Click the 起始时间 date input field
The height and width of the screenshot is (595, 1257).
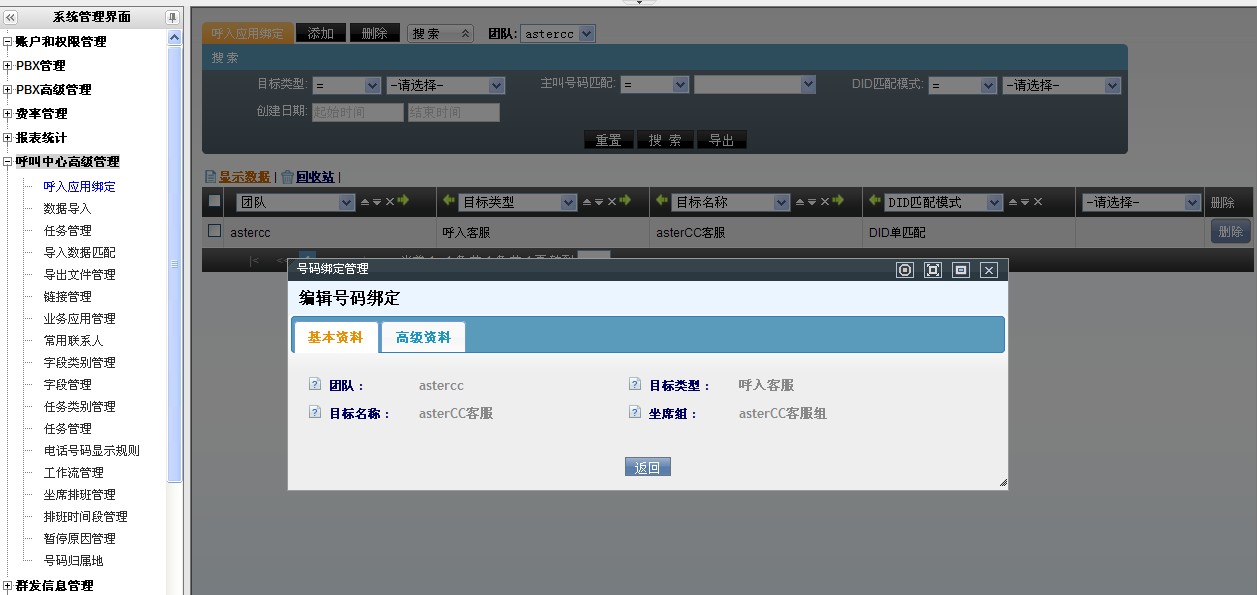tap(357, 113)
